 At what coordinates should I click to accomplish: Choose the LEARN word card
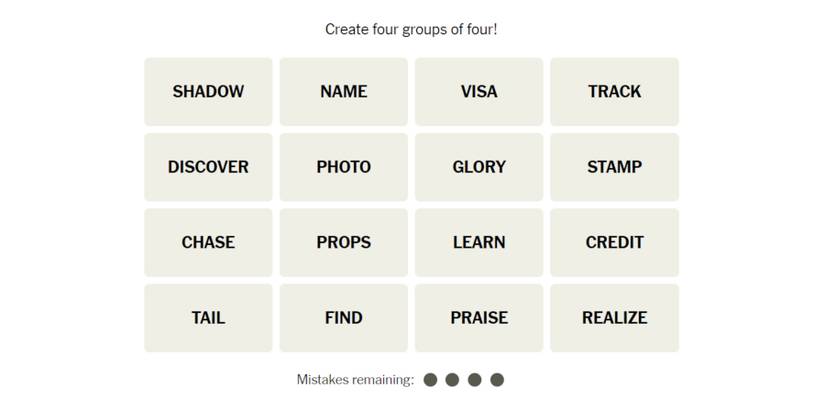point(479,243)
